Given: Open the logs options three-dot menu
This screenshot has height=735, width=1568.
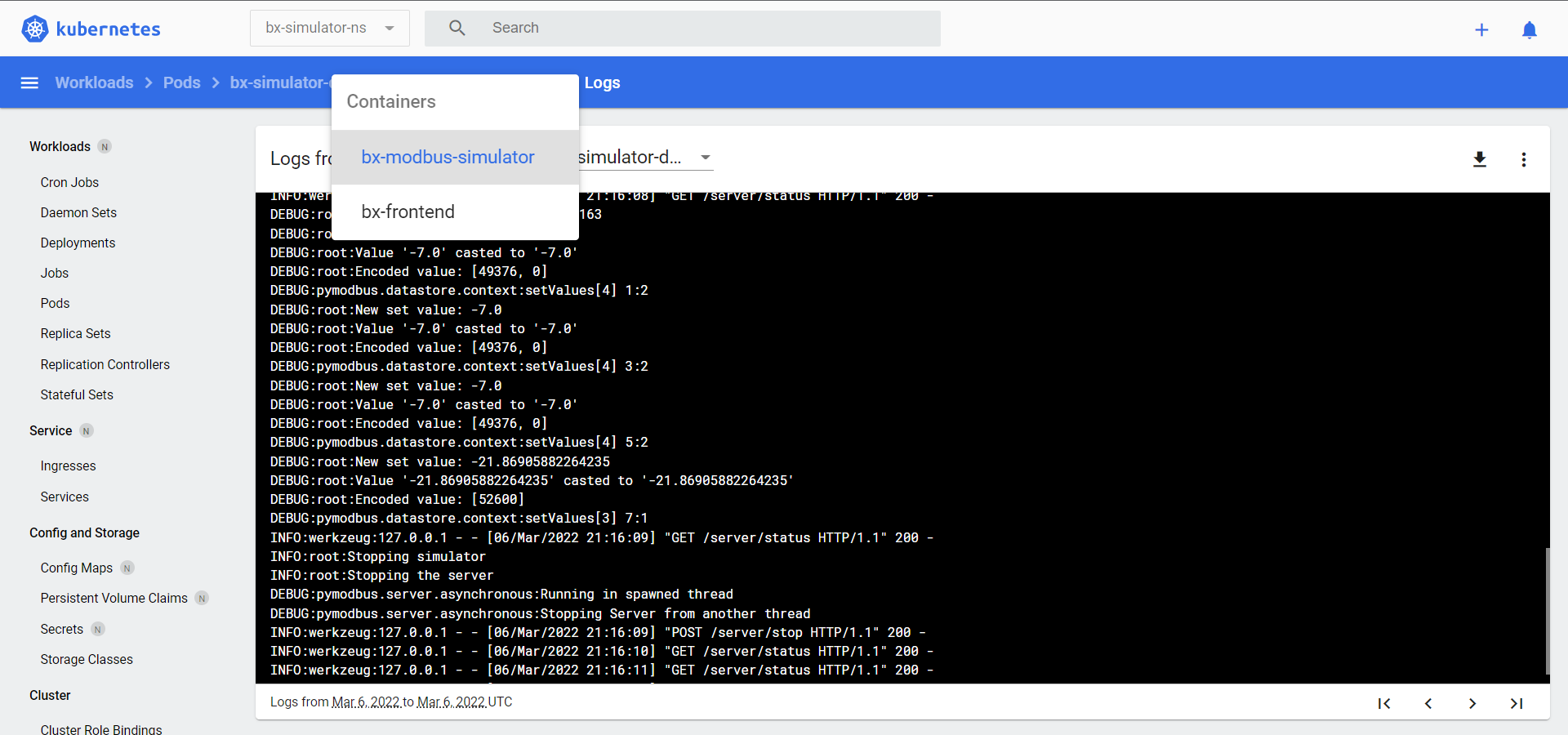Looking at the screenshot, I should [x=1524, y=160].
